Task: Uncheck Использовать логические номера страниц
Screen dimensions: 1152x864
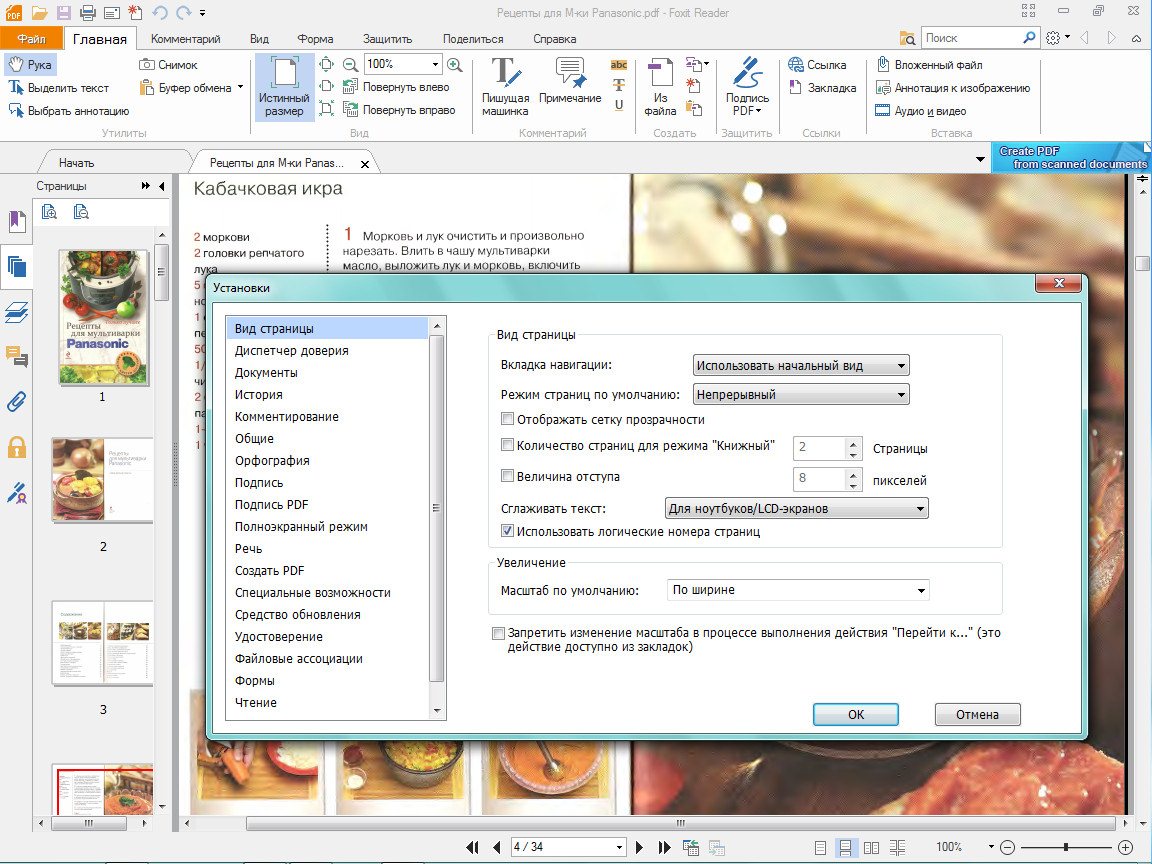Action: pos(508,532)
